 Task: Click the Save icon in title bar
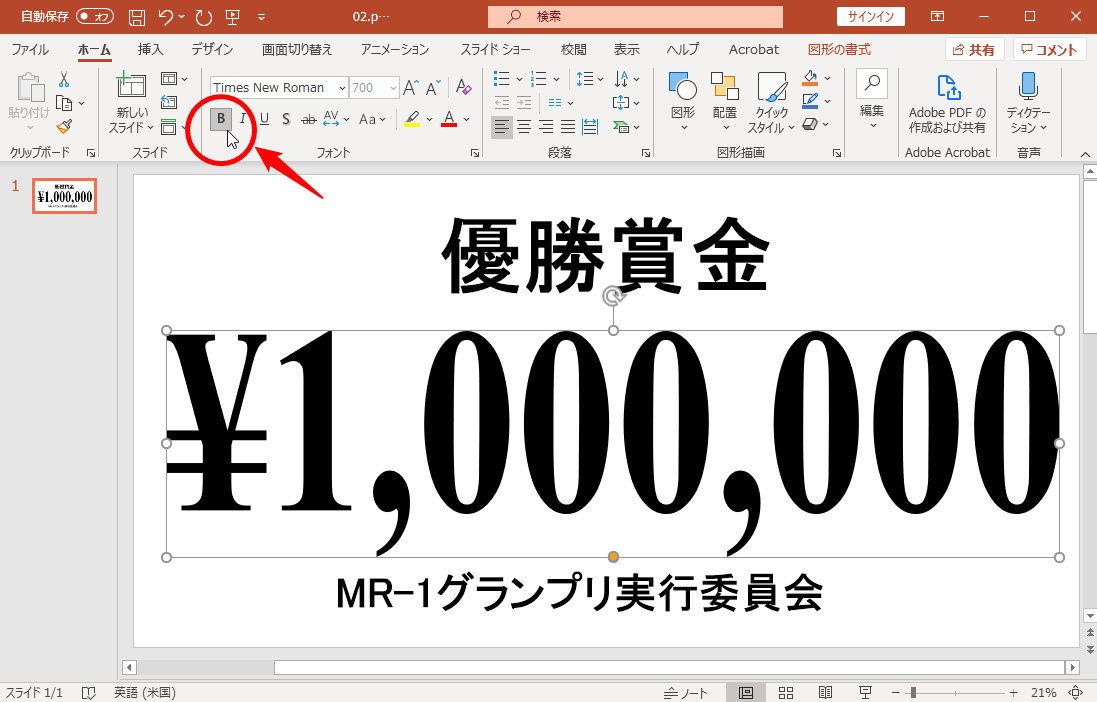pos(137,16)
